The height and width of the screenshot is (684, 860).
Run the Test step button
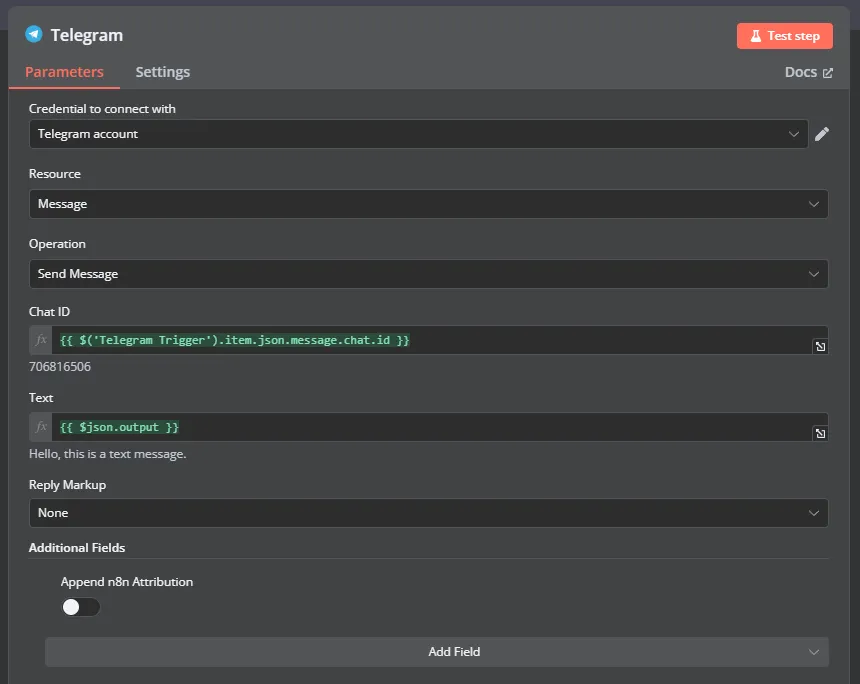point(784,36)
